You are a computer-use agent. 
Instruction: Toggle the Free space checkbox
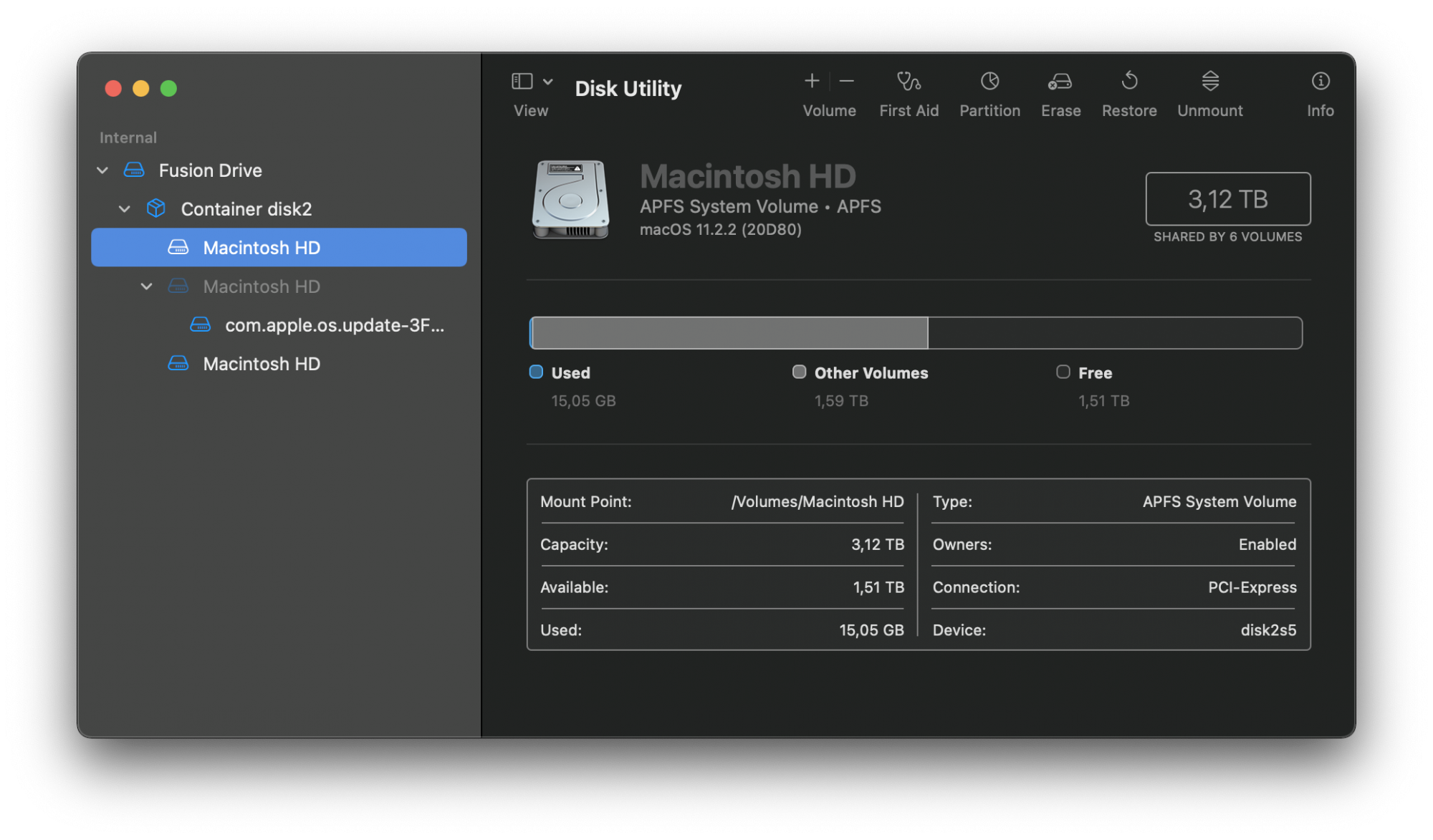pyautogui.click(x=1060, y=373)
